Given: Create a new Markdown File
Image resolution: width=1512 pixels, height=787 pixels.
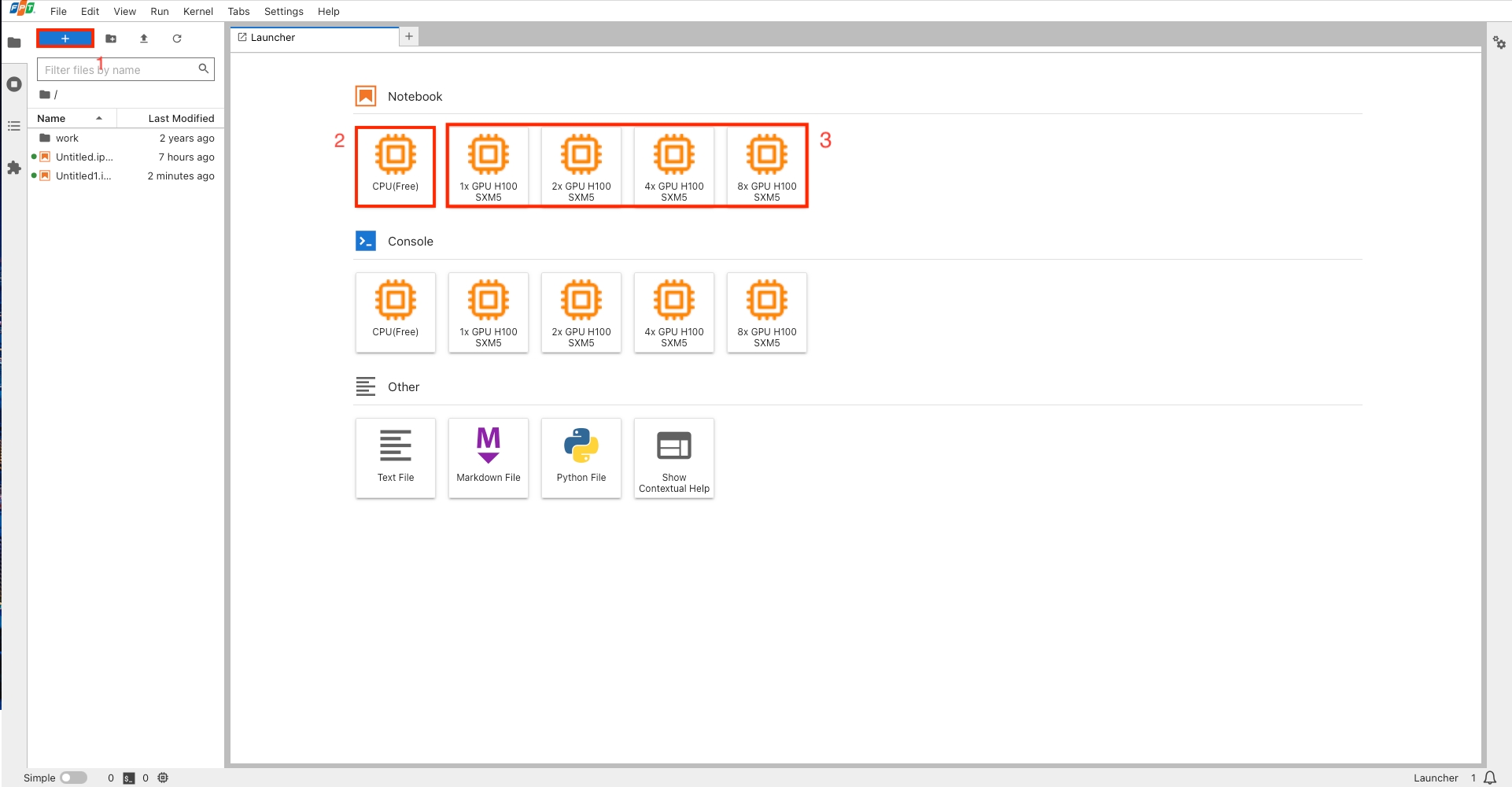Looking at the screenshot, I should click(x=488, y=457).
